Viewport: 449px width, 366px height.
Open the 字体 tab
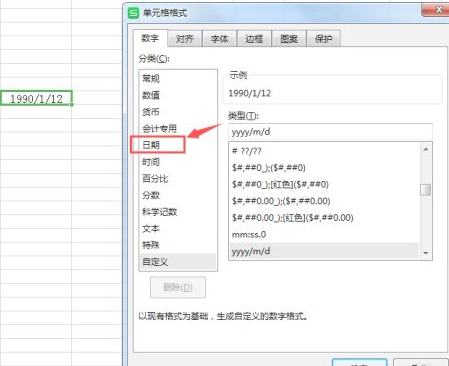[219, 39]
